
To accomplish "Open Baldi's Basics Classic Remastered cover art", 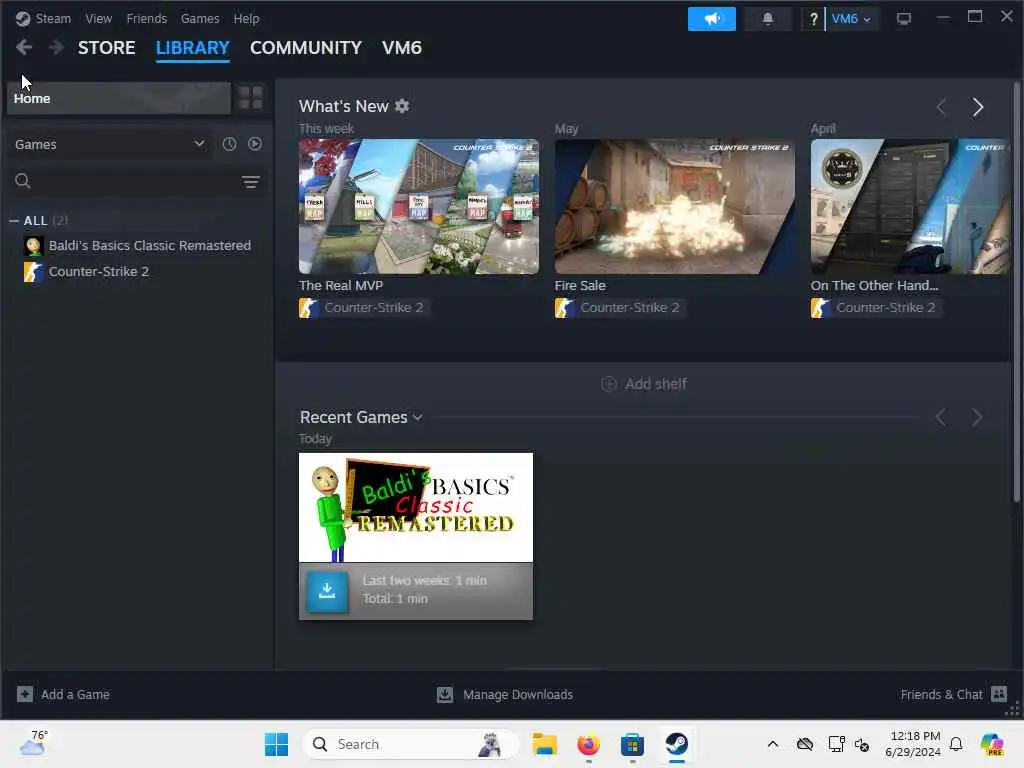I will point(416,507).
